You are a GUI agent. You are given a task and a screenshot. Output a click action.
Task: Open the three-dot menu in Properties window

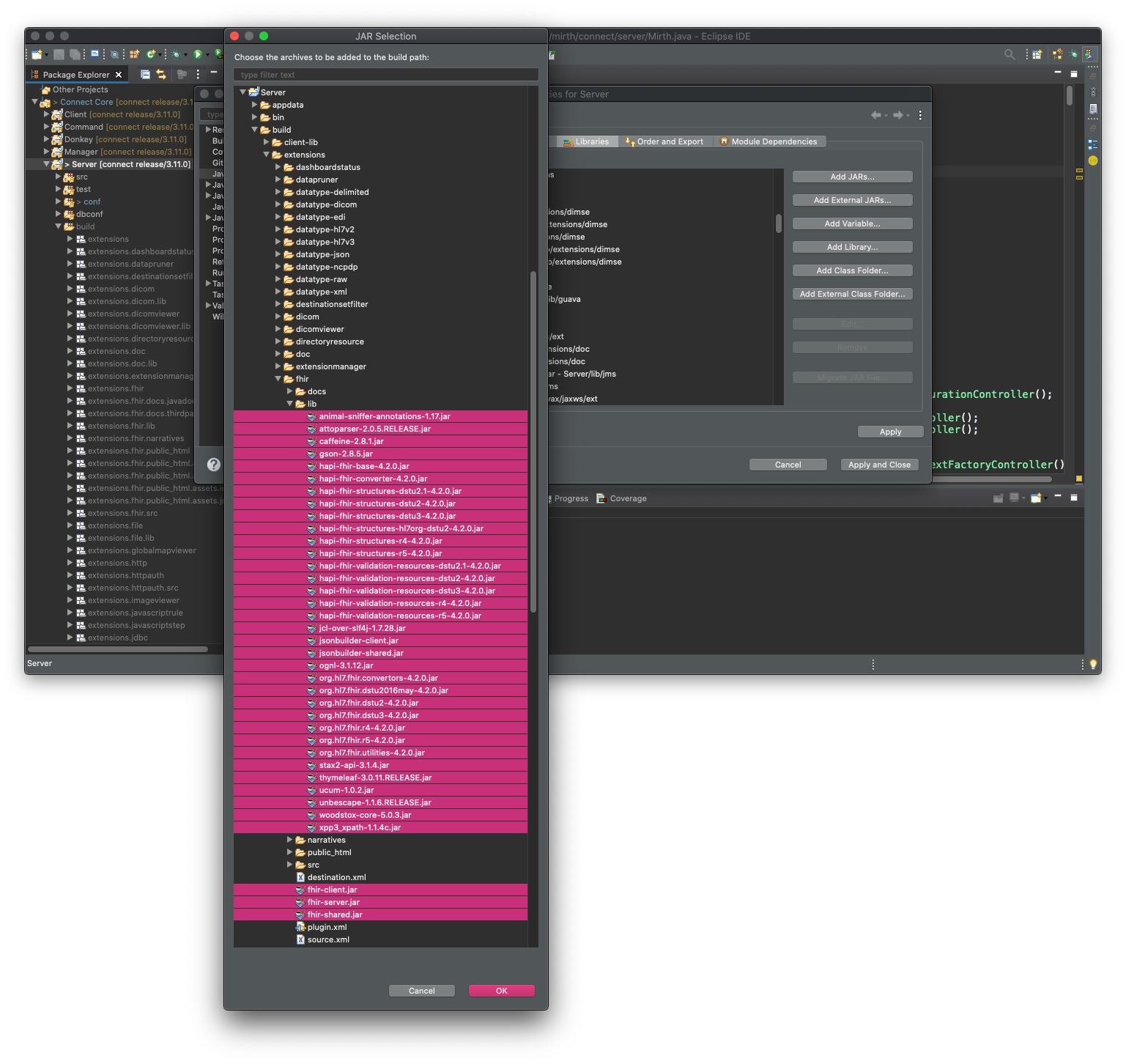pyautogui.click(x=920, y=115)
